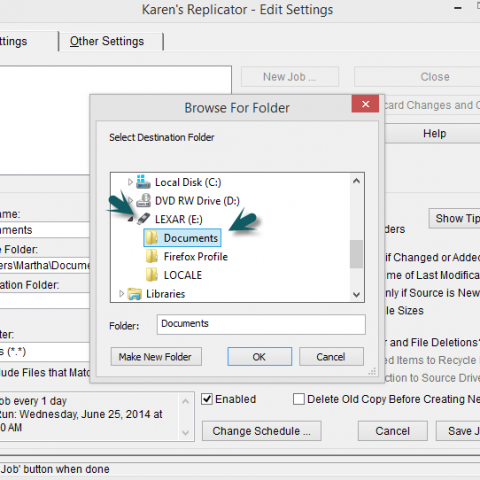The image size is (480, 480).
Task: Click the folder tree scroll up arrow
Action: [x=356, y=181]
